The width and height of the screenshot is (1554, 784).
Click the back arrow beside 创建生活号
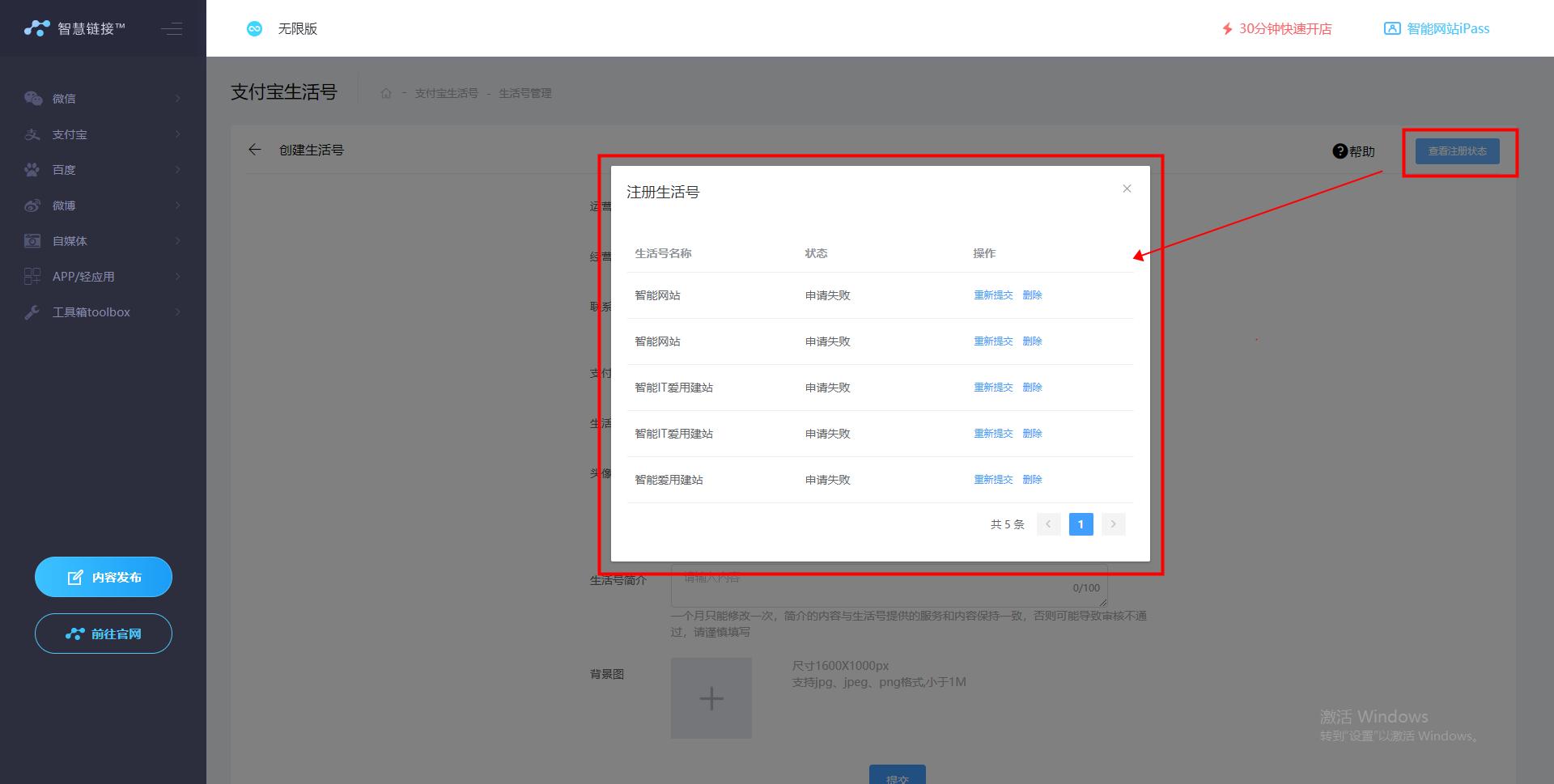254,150
